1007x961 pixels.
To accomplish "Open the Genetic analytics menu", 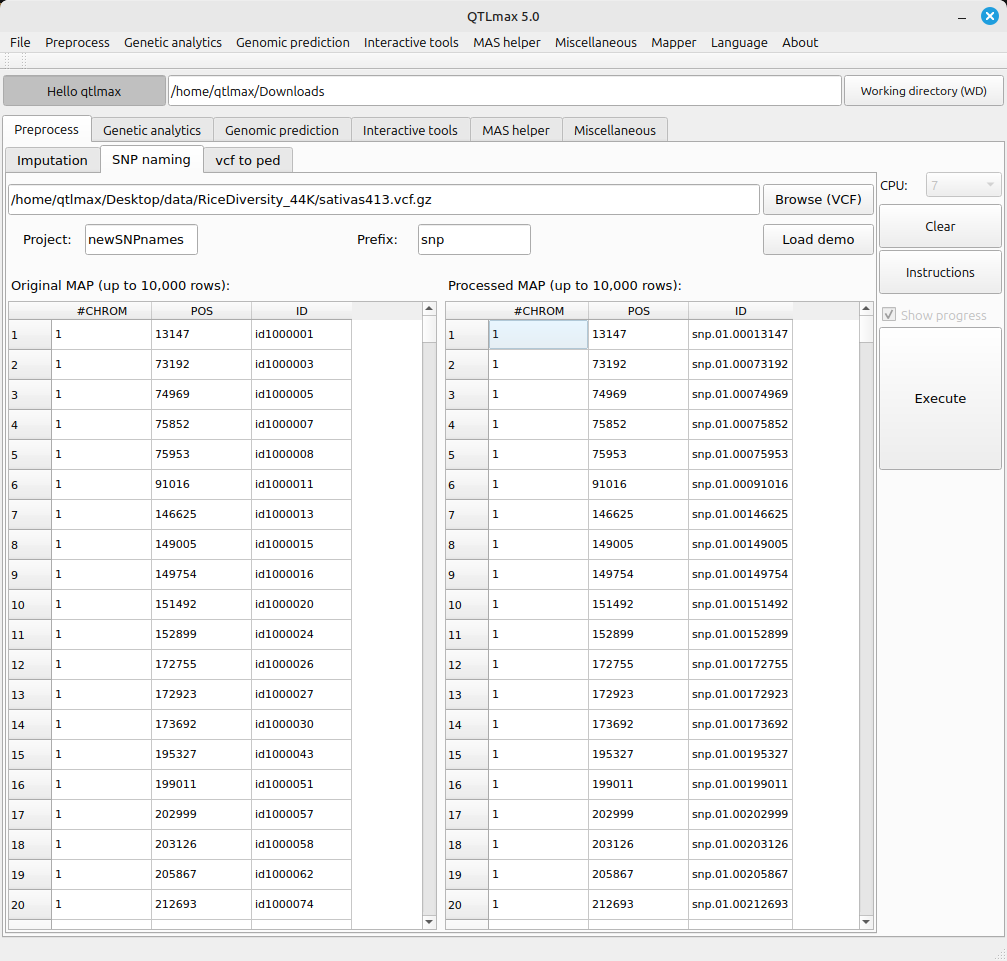I will [173, 42].
